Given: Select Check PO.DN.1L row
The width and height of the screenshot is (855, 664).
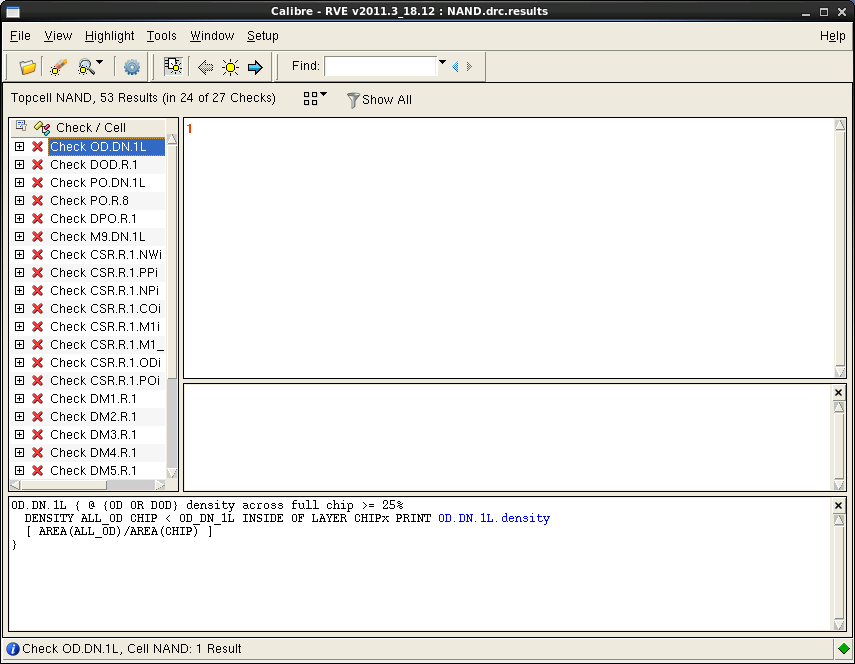Looking at the screenshot, I should [98, 183].
